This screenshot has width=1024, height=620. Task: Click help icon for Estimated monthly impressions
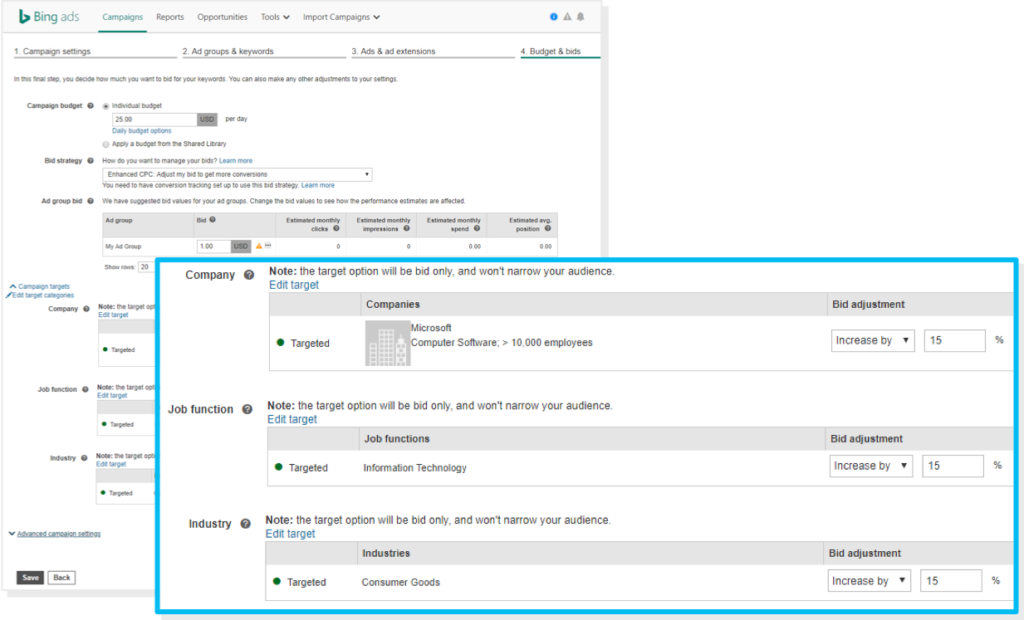coord(406,229)
